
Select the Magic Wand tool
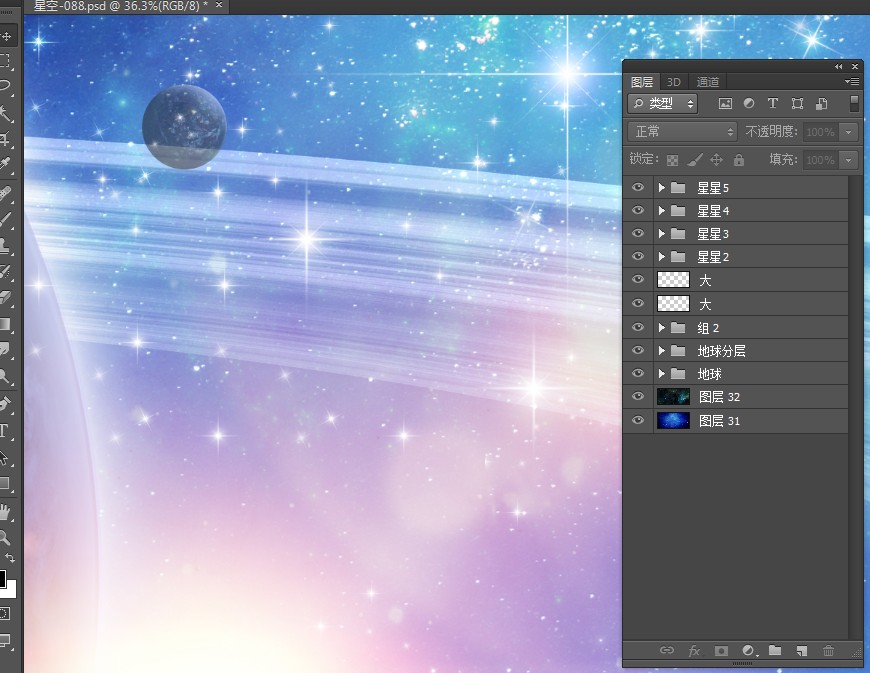pos(6,113)
